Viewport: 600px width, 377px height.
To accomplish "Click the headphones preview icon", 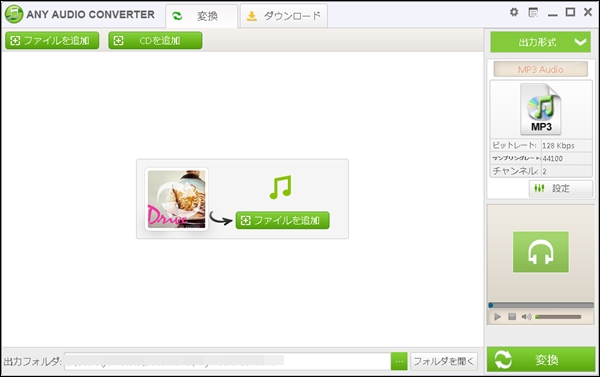I will tap(540, 252).
